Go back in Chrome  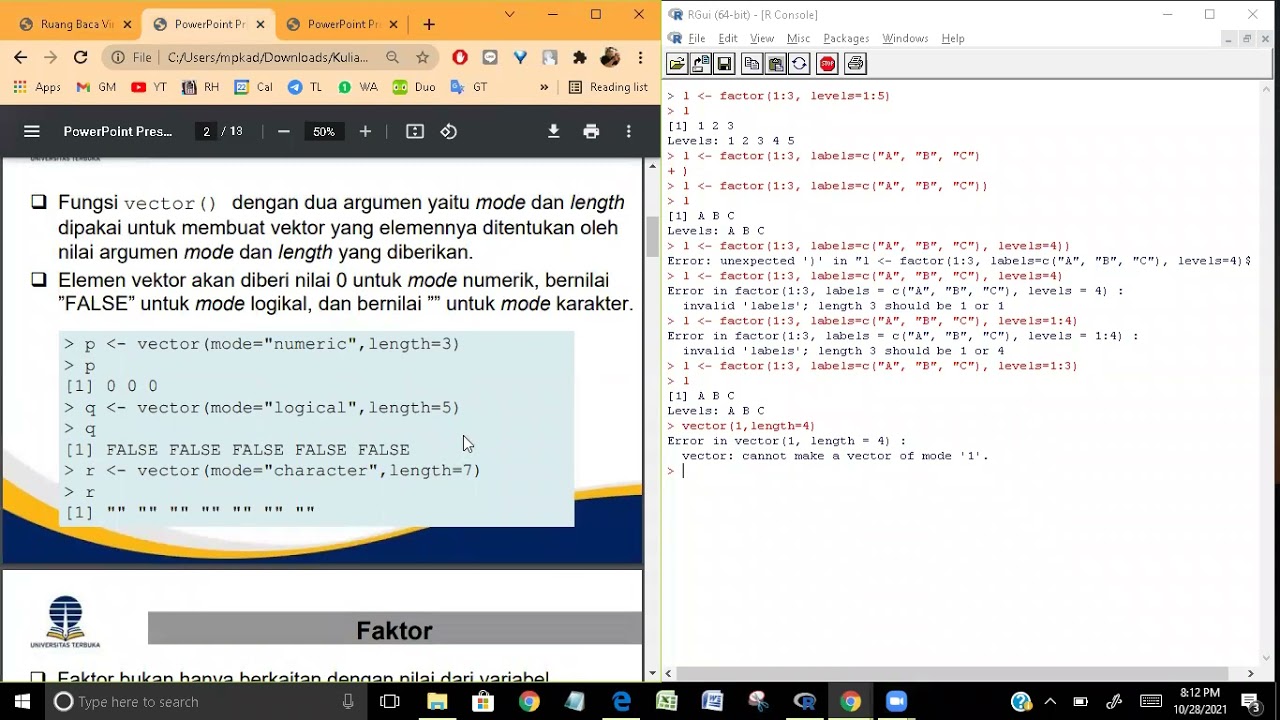(x=20, y=57)
